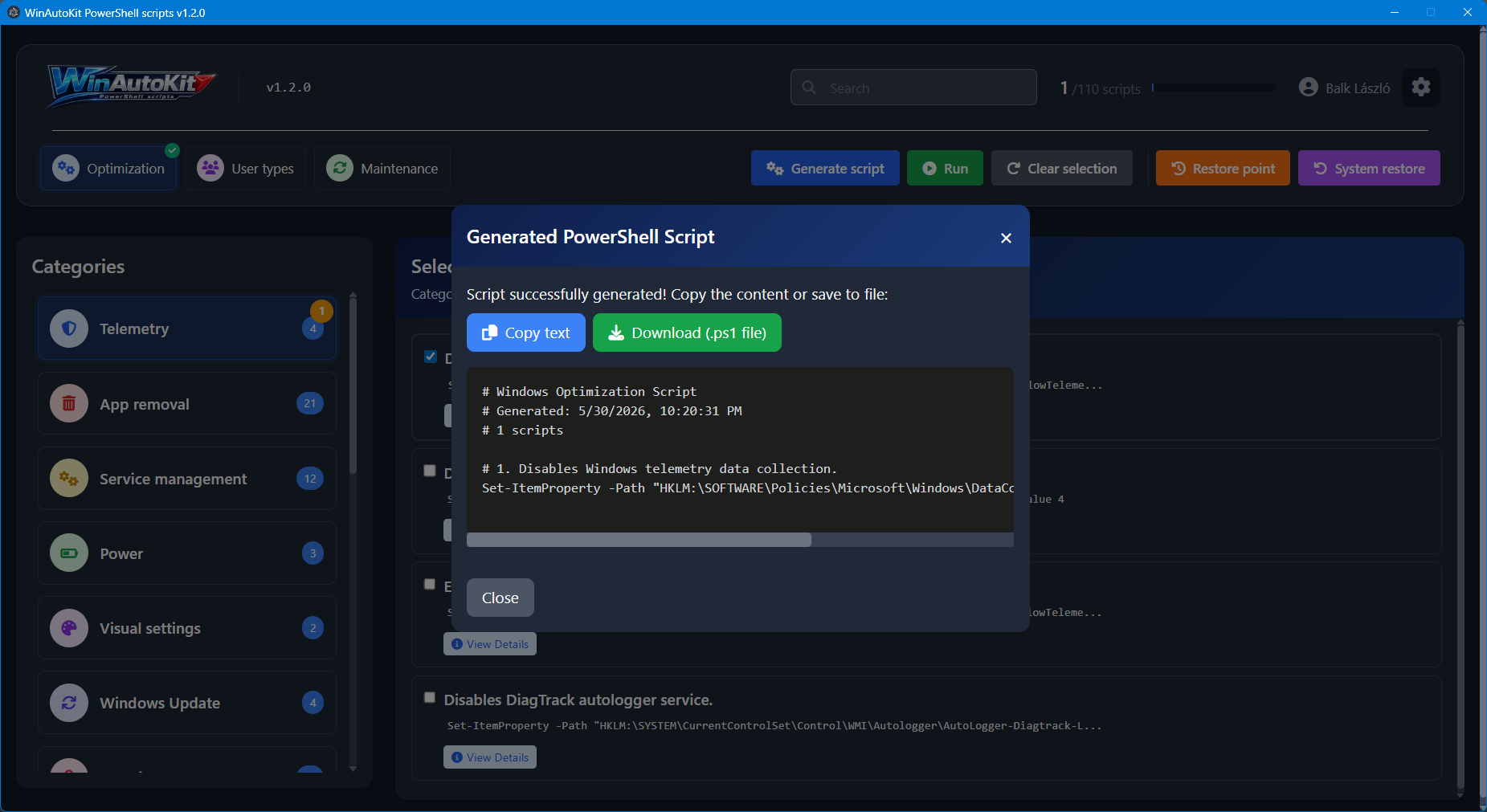The image size is (1487, 812).
Task: Switch to the User types tab
Action: pos(246,168)
